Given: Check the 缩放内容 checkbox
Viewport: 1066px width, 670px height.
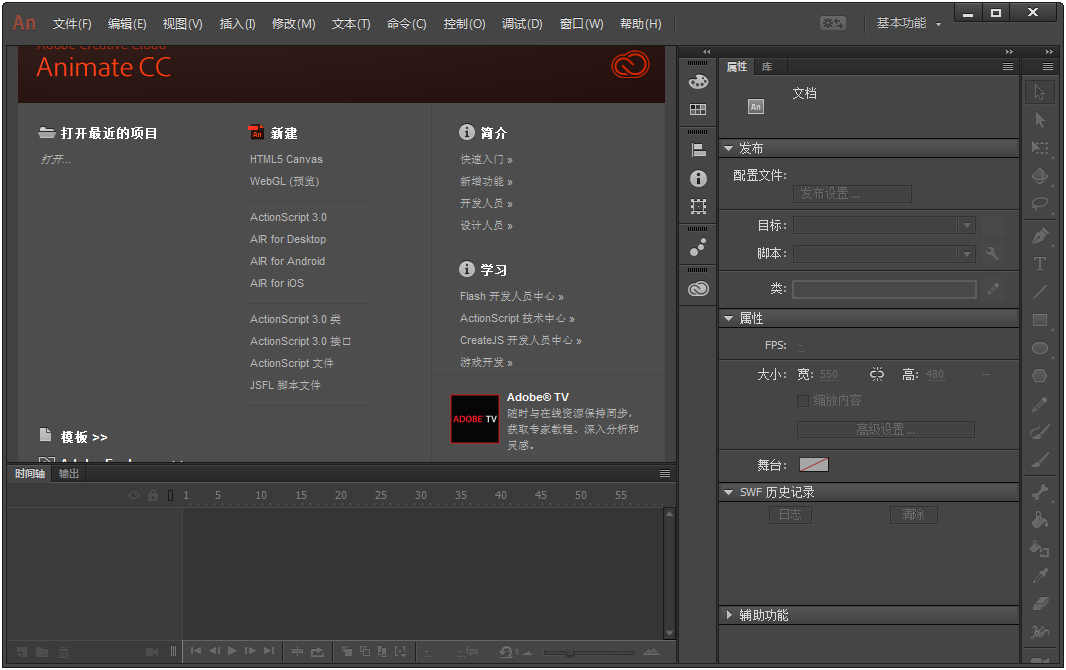Looking at the screenshot, I should pyautogui.click(x=803, y=401).
